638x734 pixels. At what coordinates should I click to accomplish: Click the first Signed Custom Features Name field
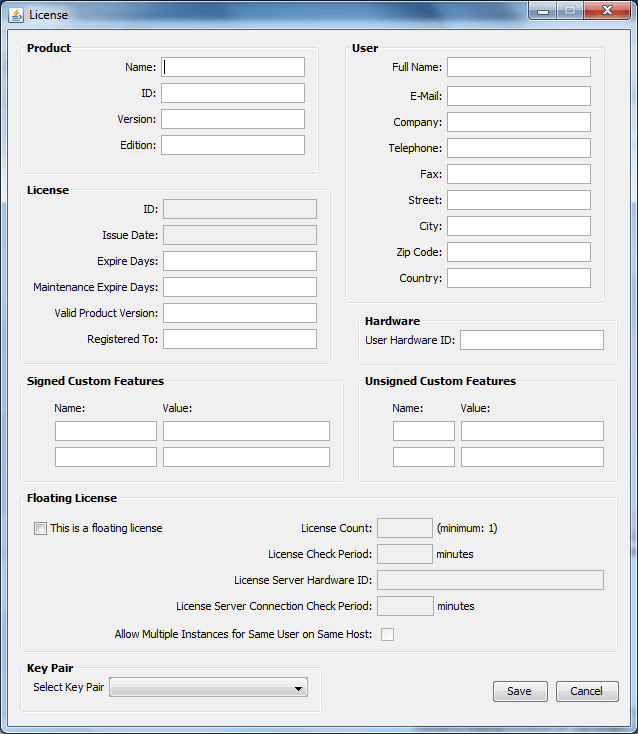coord(106,431)
